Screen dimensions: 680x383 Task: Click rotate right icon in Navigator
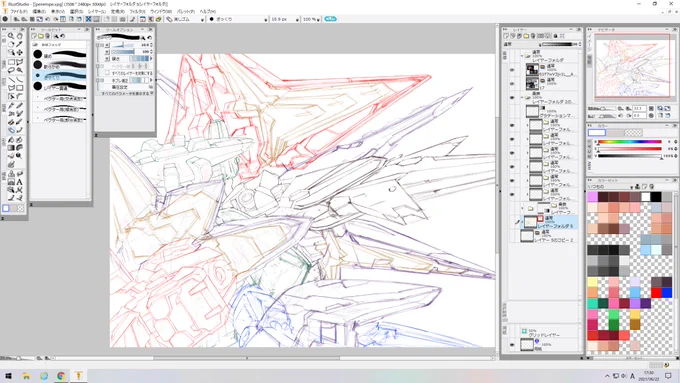(x=628, y=116)
